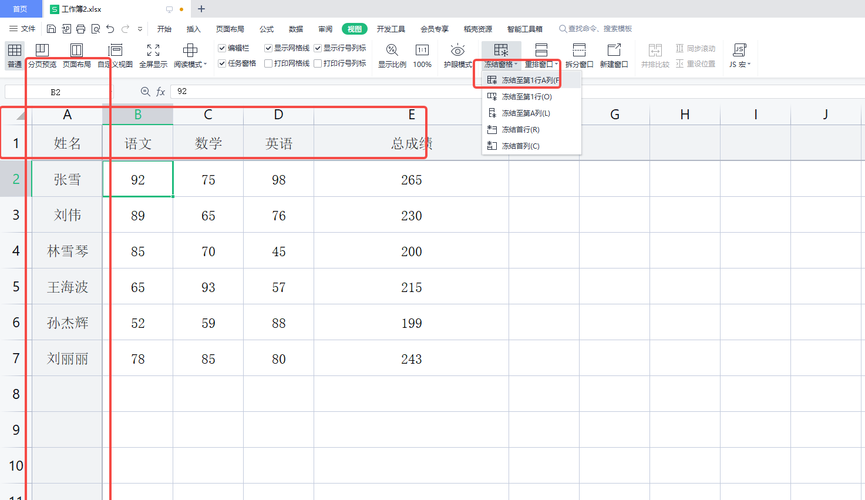Select cell containing 张雪
The height and width of the screenshot is (500, 865).
(x=67, y=179)
